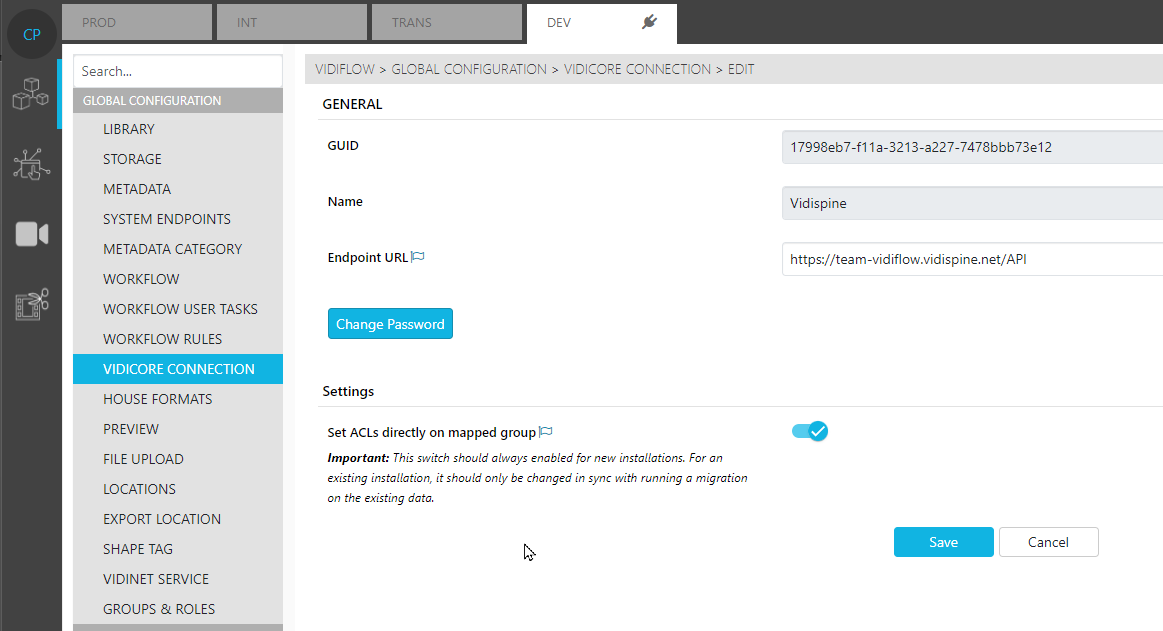The image size is (1163, 631).
Task: Switch to the PROD environment tab
Action: (x=137, y=23)
